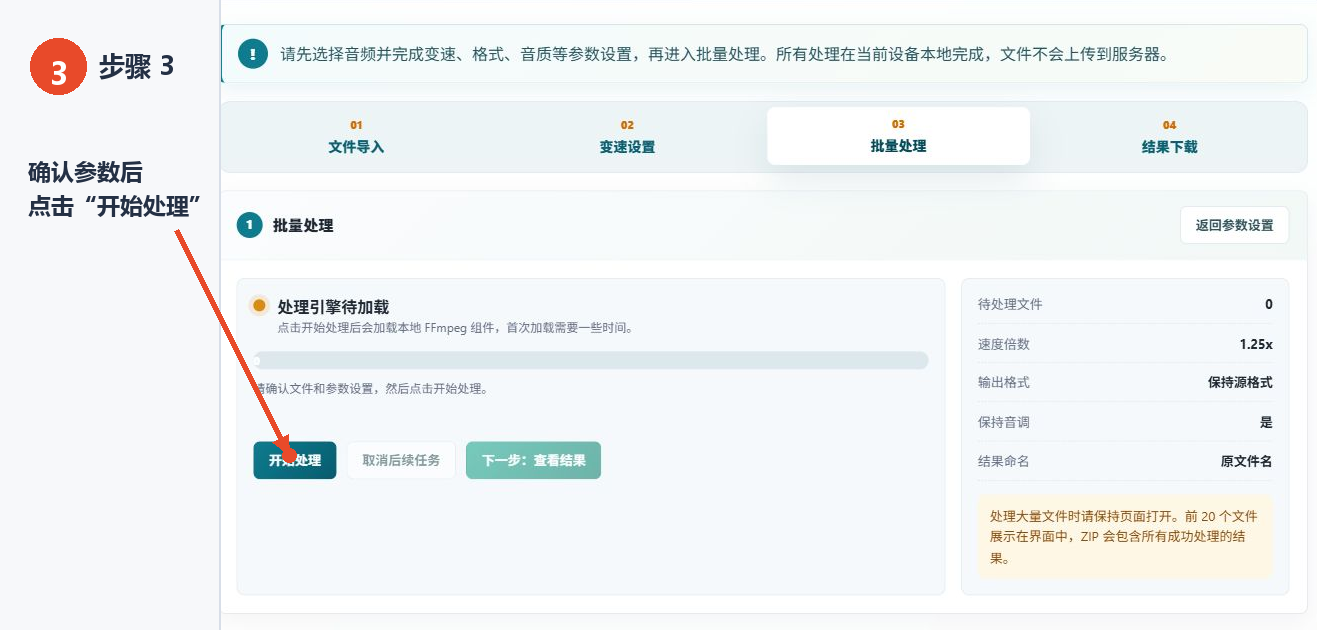Switch to the 变速设置 tab

tap(627, 136)
